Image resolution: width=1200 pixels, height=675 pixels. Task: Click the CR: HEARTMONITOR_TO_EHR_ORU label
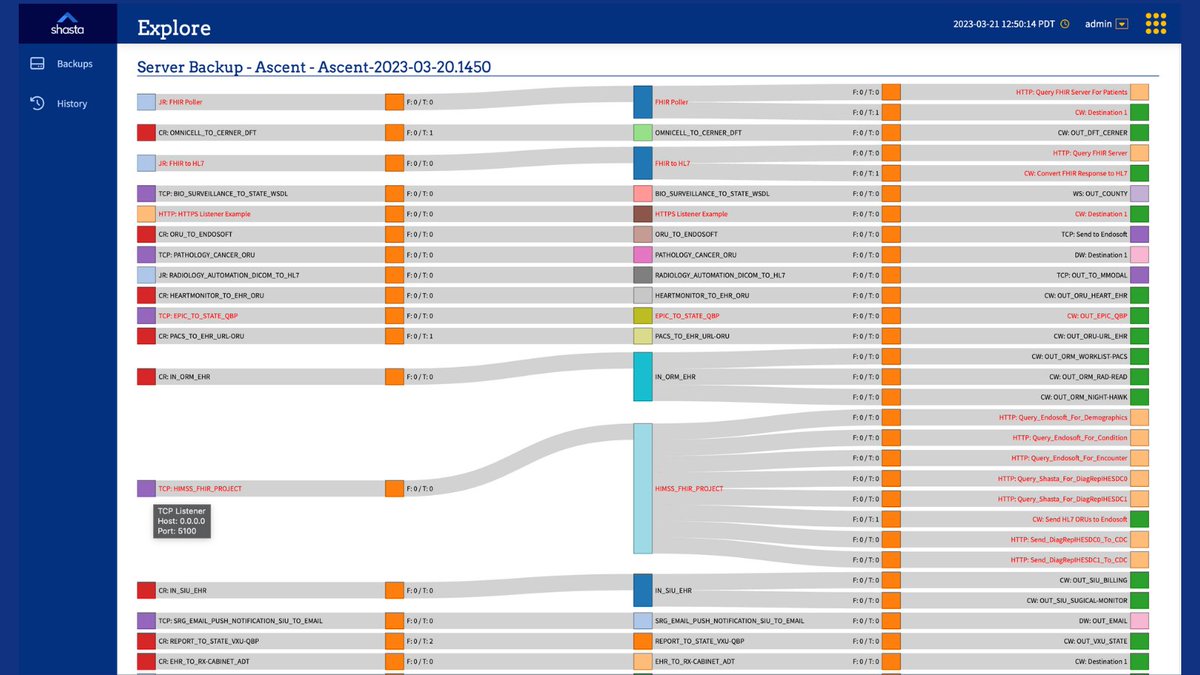[x=209, y=295]
